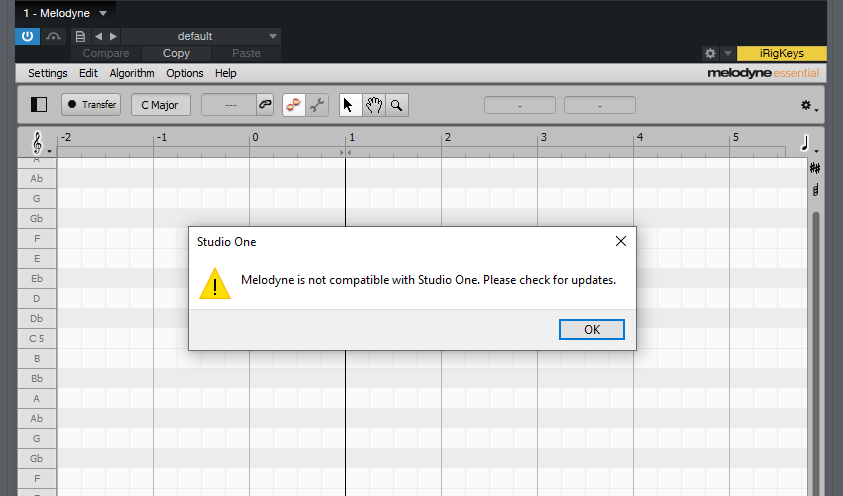Open the default preset dropdown
The width and height of the screenshot is (843, 496).
click(201, 36)
